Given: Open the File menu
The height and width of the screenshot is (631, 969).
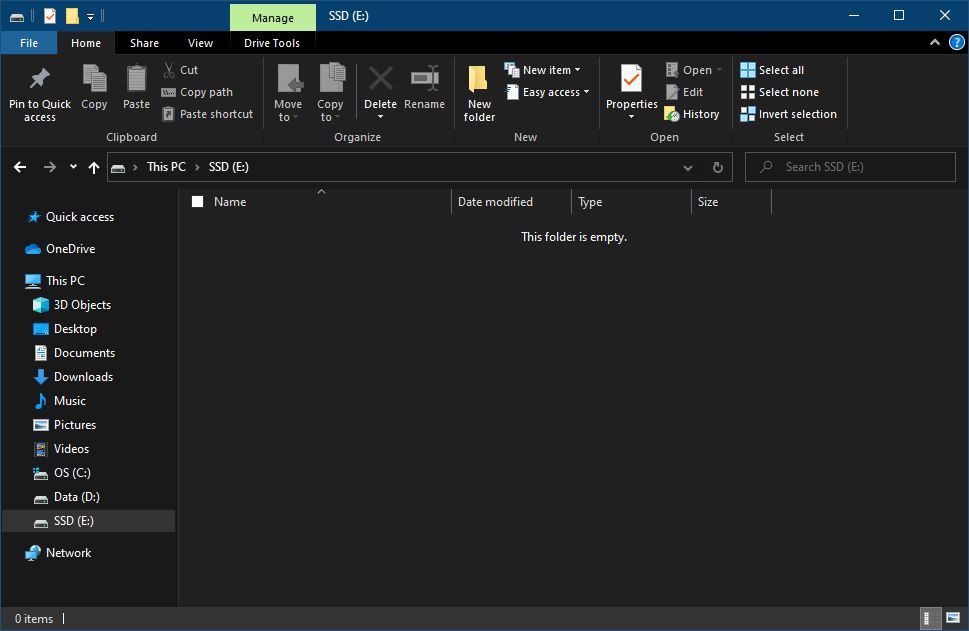Looking at the screenshot, I should point(29,43).
